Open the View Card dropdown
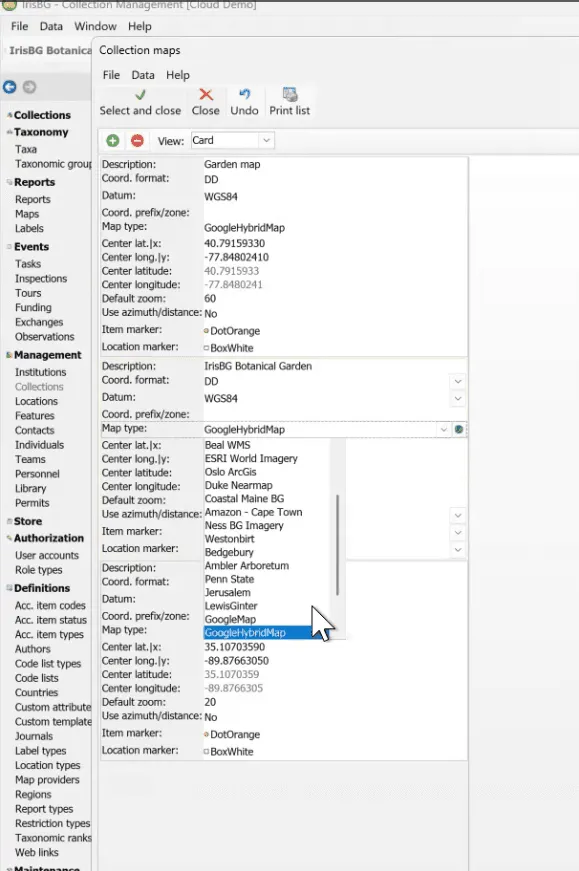 click(x=266, y=141)
